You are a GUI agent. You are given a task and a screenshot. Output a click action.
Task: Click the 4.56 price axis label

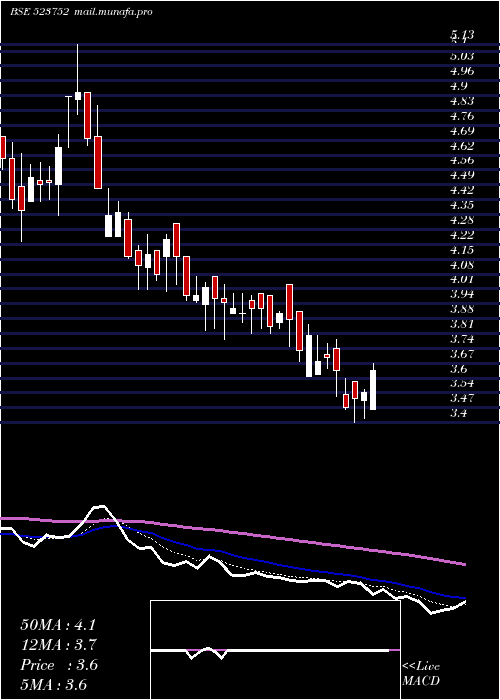coord(462,160)
